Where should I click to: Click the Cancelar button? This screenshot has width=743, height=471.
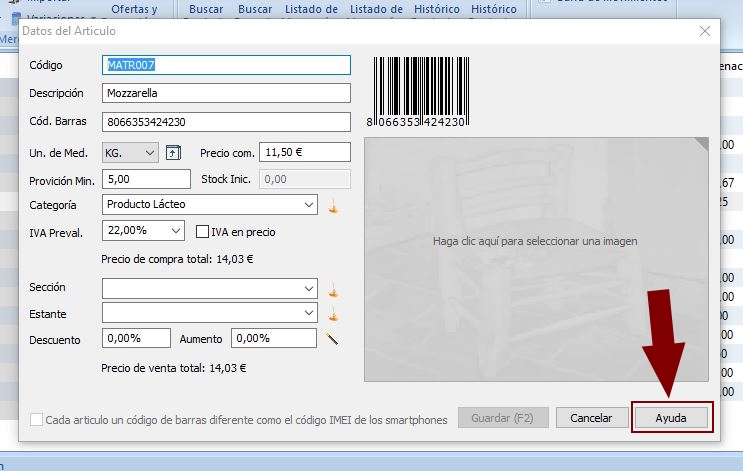click(591, 418)
